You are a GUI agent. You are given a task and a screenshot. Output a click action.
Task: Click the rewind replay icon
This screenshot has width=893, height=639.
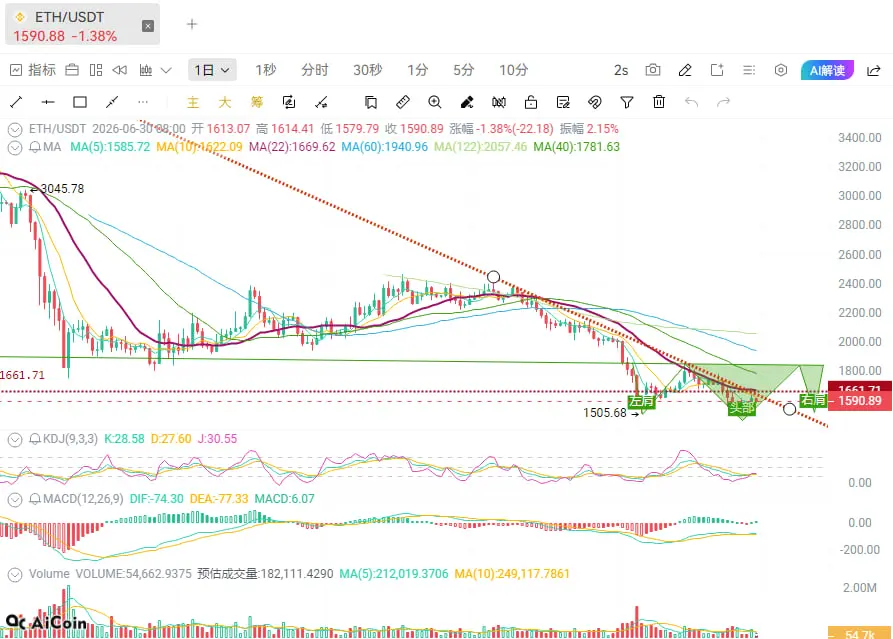(120, 70)
